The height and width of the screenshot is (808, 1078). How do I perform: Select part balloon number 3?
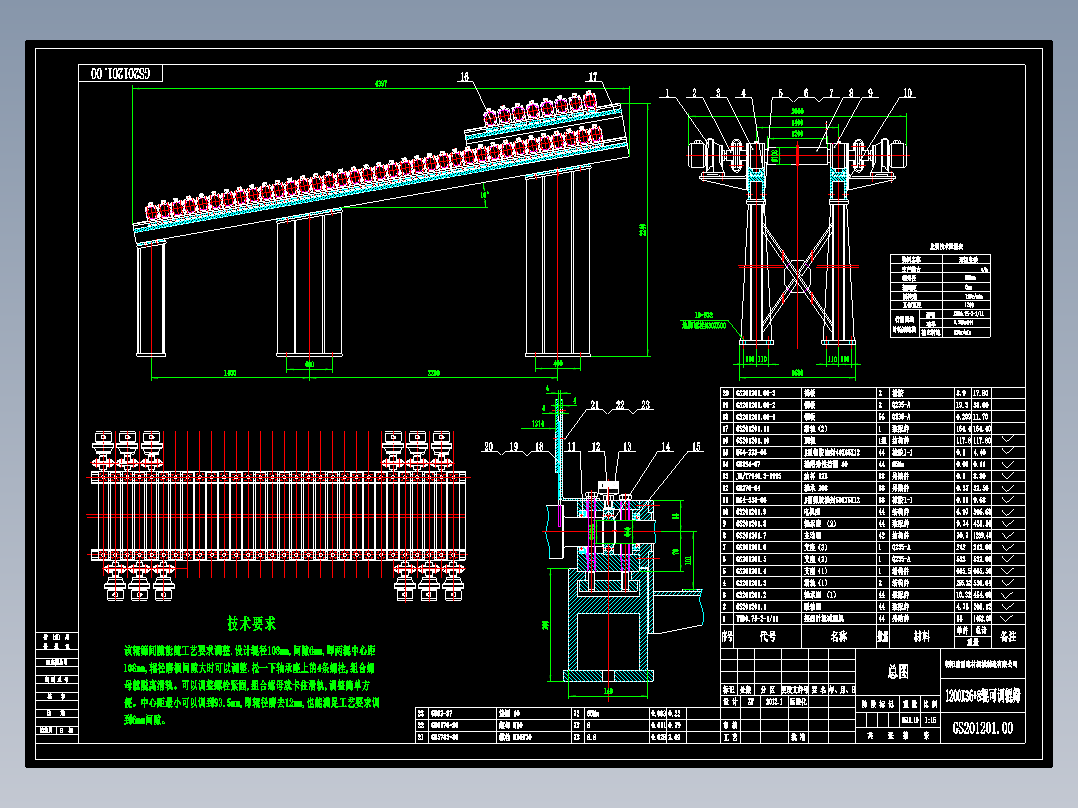(718, 93)
